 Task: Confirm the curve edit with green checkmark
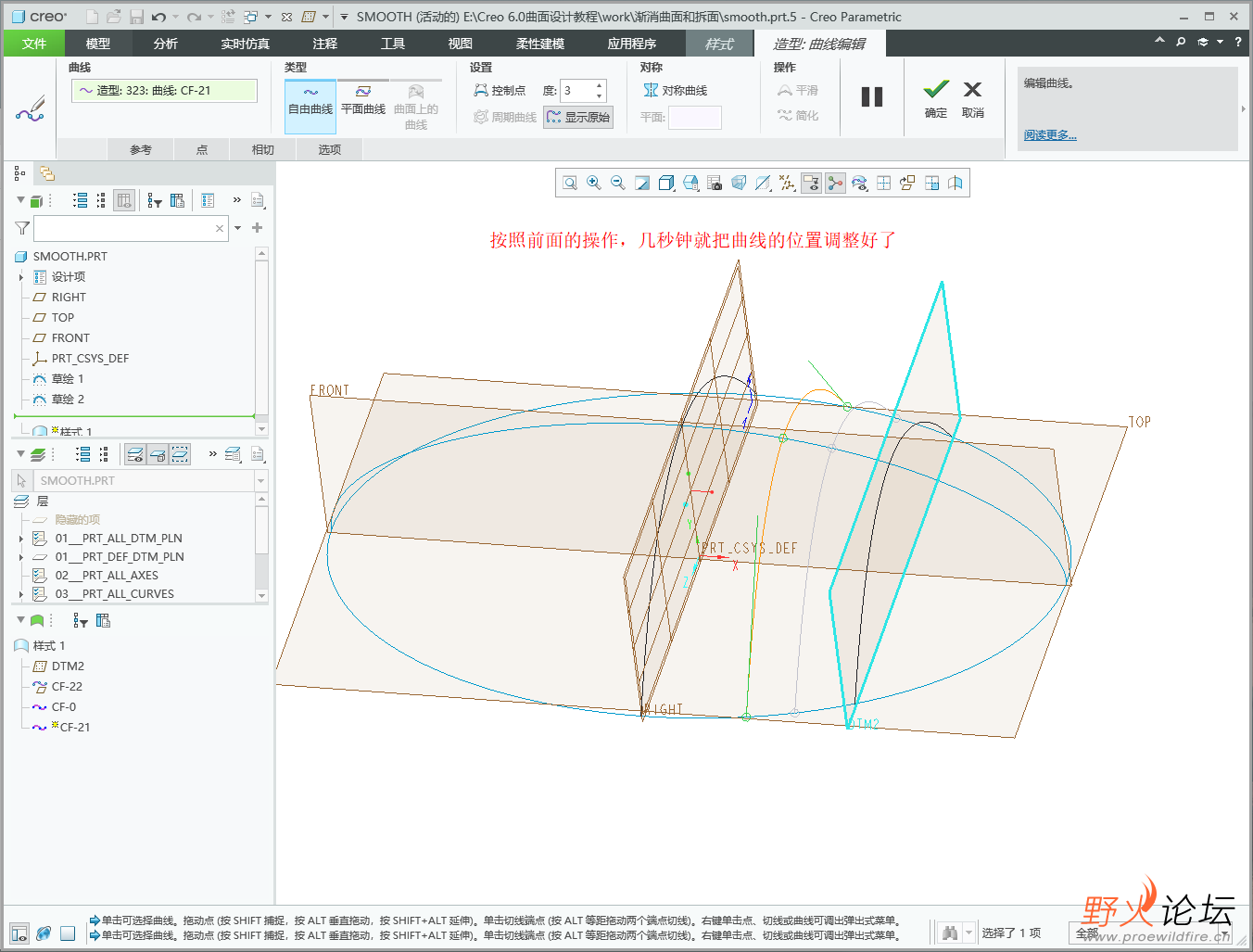tap(936, 99)
